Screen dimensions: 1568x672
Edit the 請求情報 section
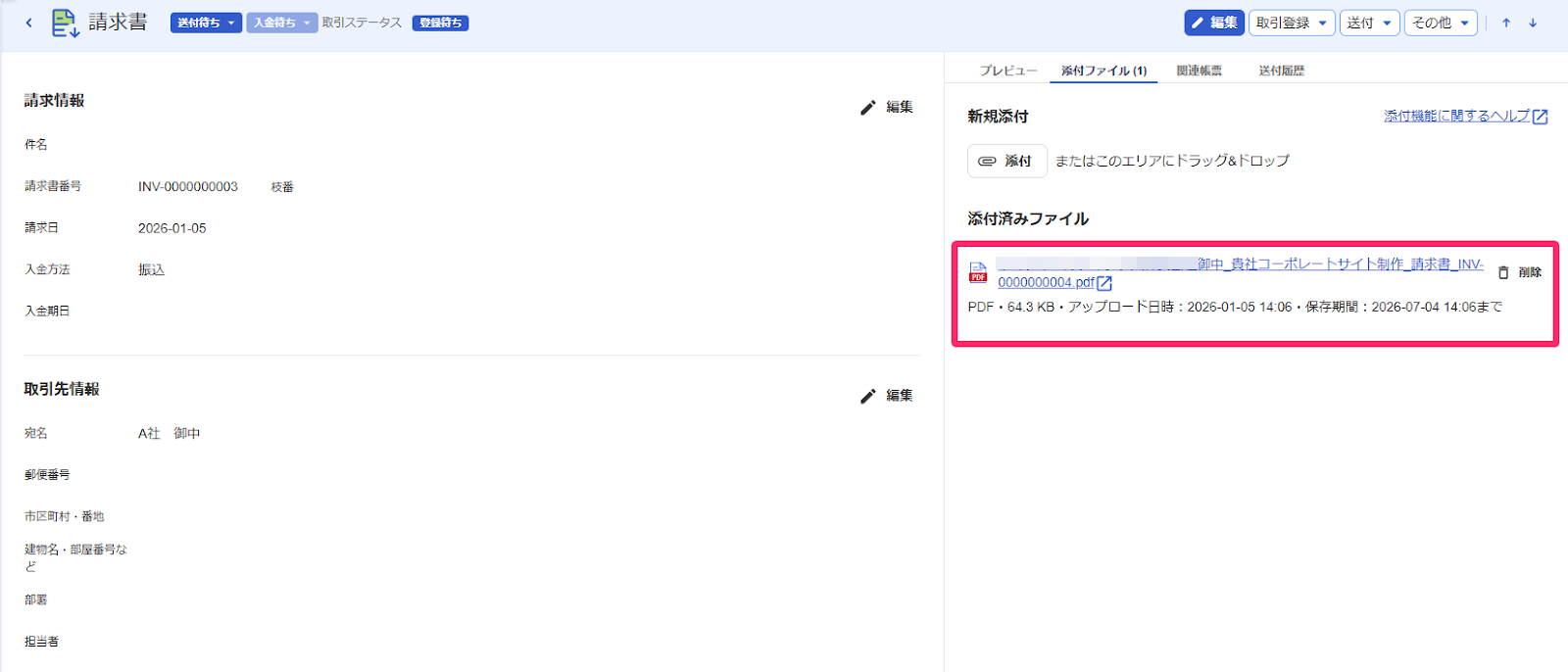[x=886, y=107]
